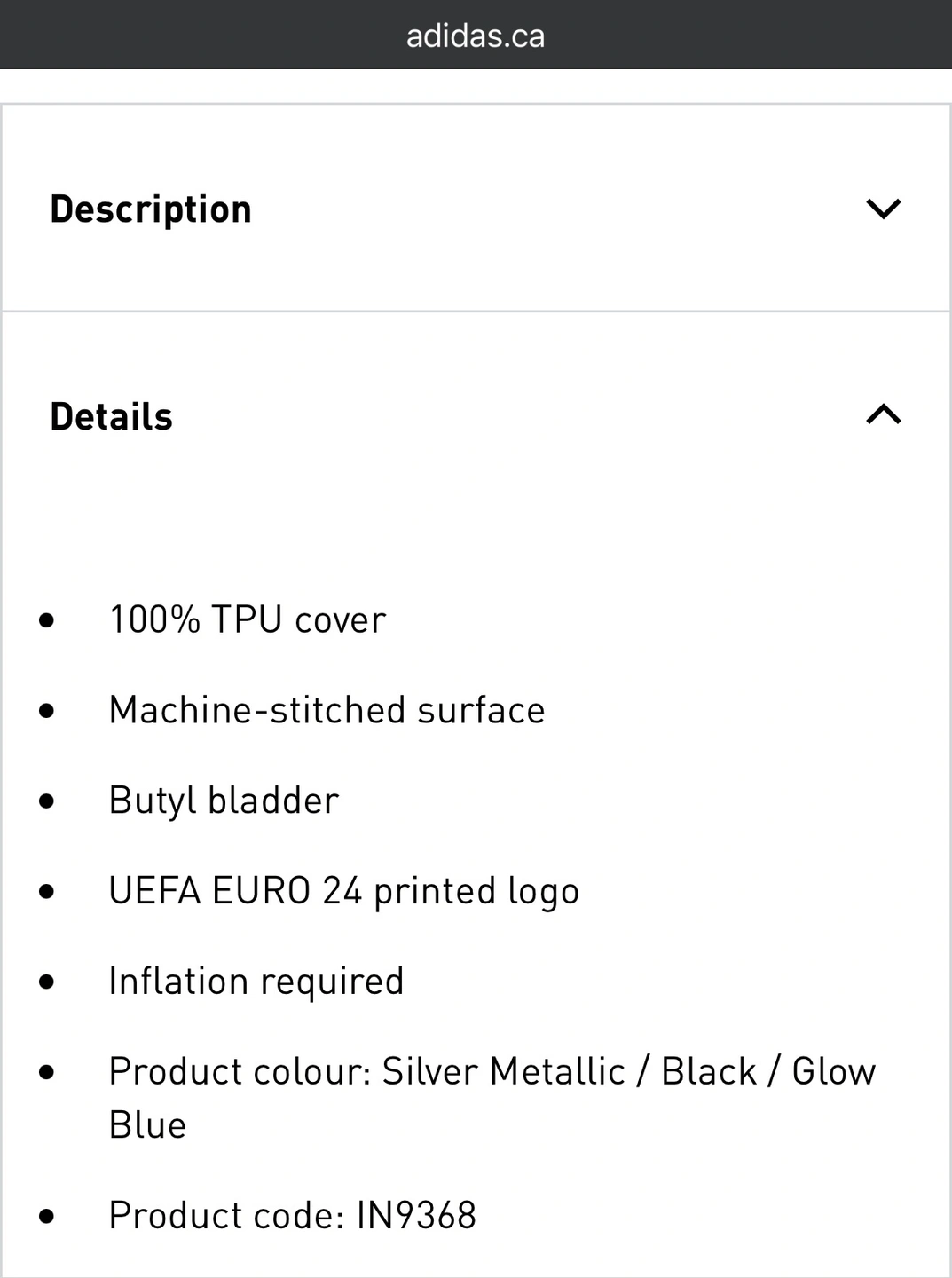Tap the Details heading text
The image size is (952, 1278).
(111, 416)
